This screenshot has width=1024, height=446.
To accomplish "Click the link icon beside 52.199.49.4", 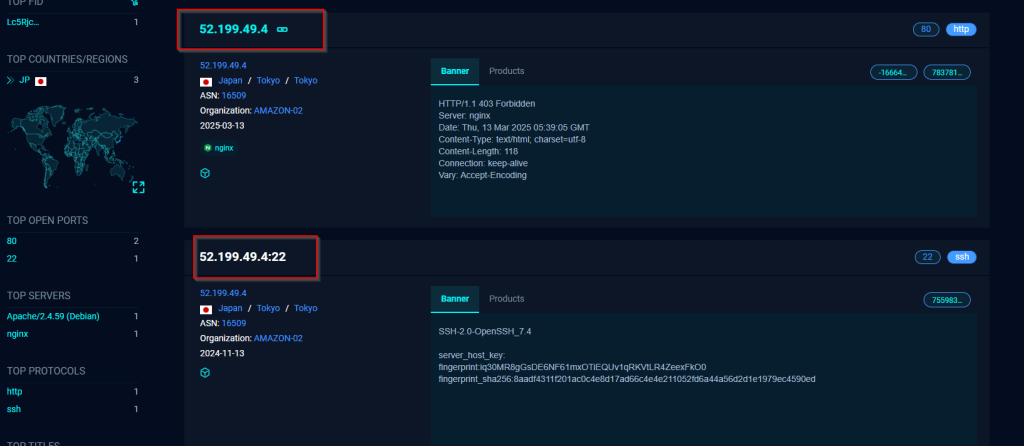I will (x=281, y=30).
